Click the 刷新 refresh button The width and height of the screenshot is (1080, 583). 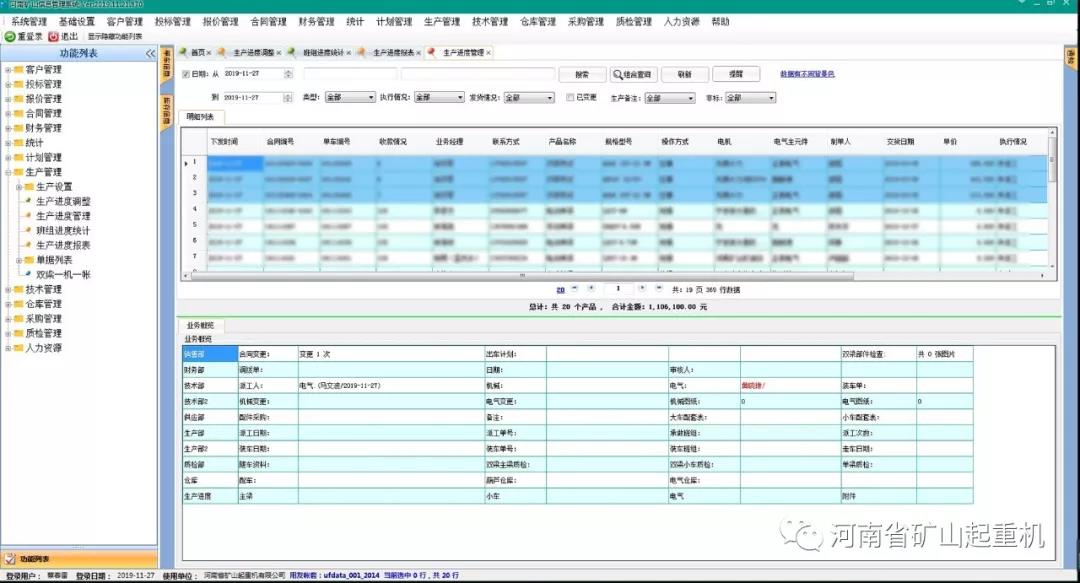(x=685, y=75)
